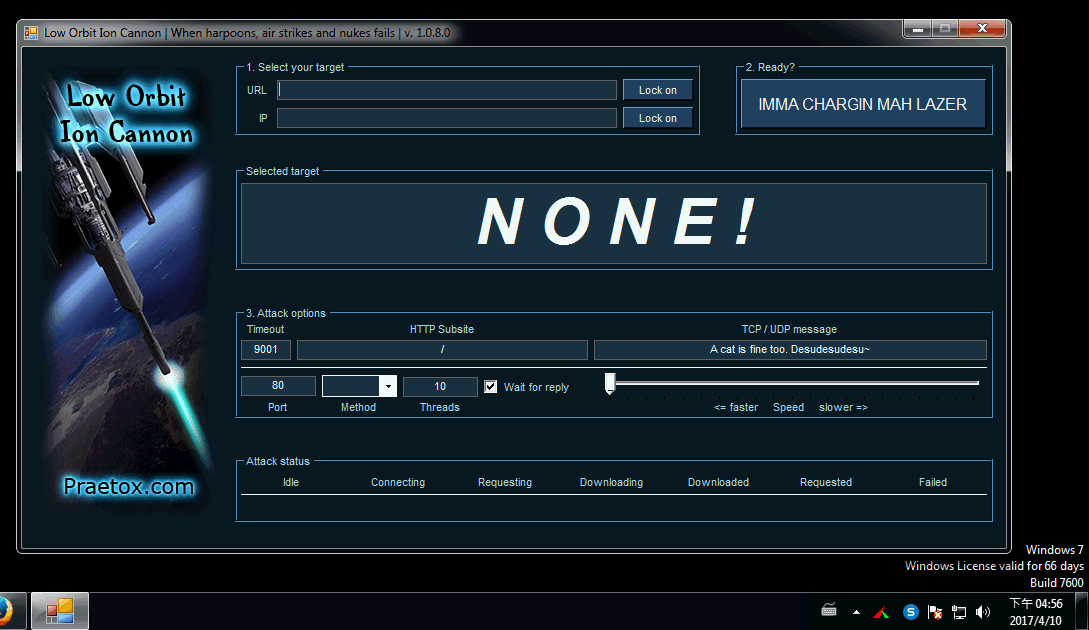The height and width of the screenshot is (630, 1089).
Task: Click the volume speaker tray icon
Action: (983, 612)
